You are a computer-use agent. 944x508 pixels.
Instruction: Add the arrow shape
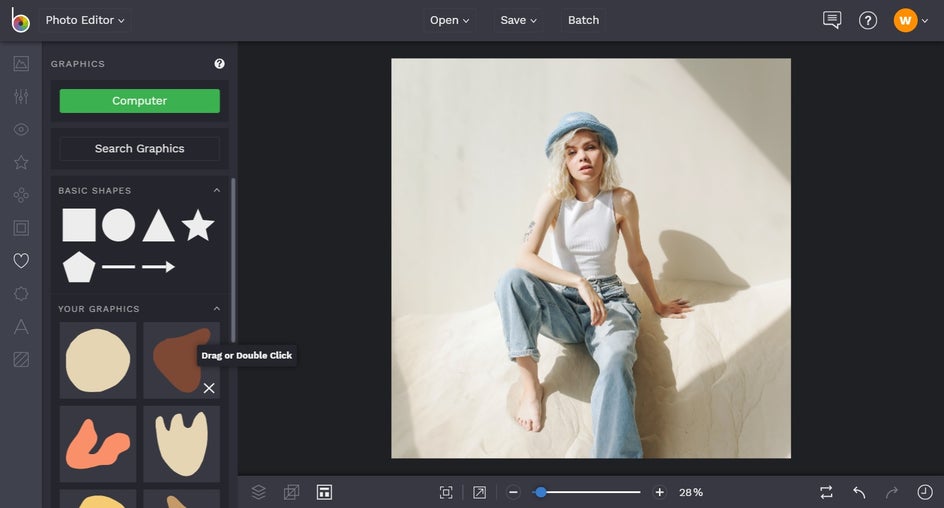[158, 267]
